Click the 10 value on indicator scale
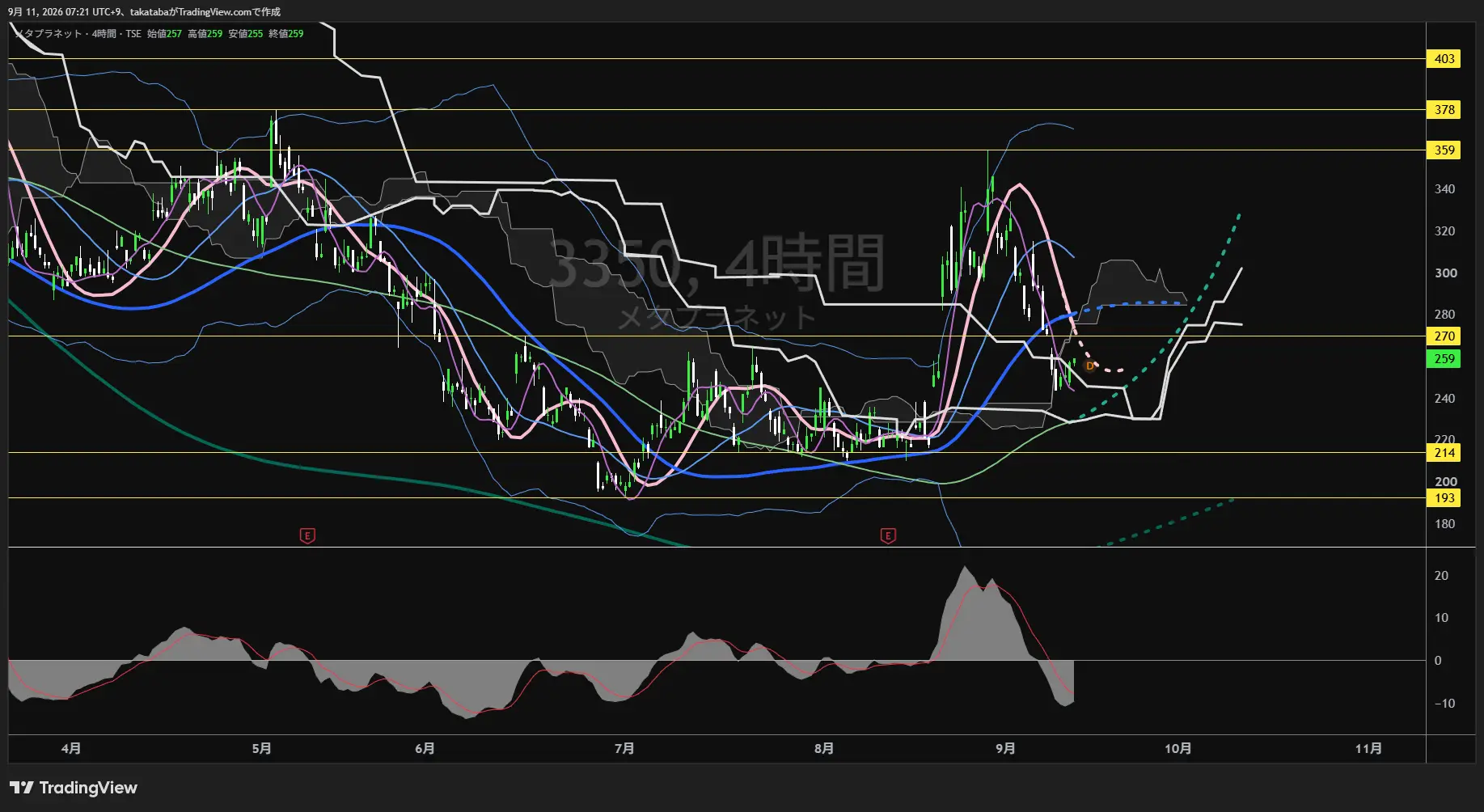The image size is (1484, 812). pyautogui.click(x=1441, y=618)
